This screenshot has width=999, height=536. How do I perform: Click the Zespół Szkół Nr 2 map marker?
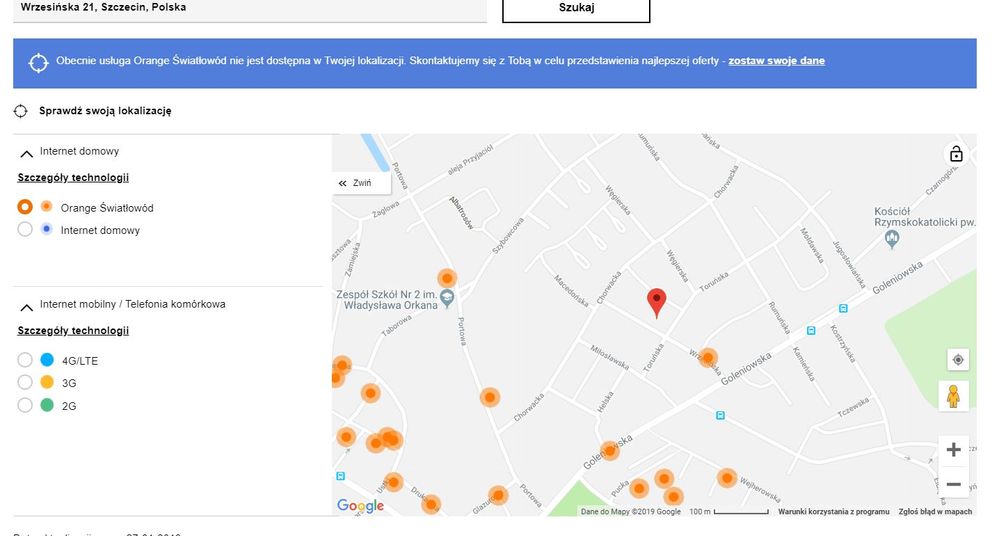click(x=448, y=298)
